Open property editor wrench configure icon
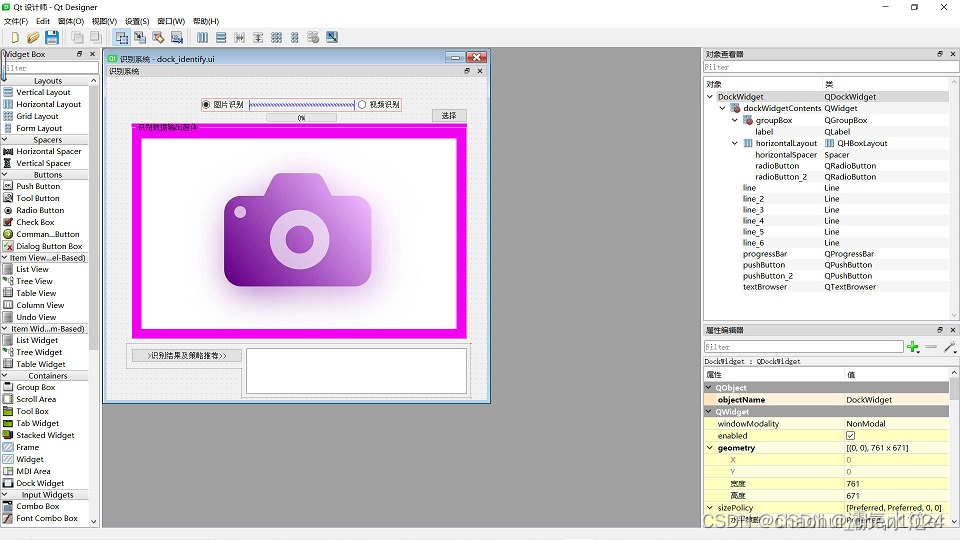 pos(950,347)
